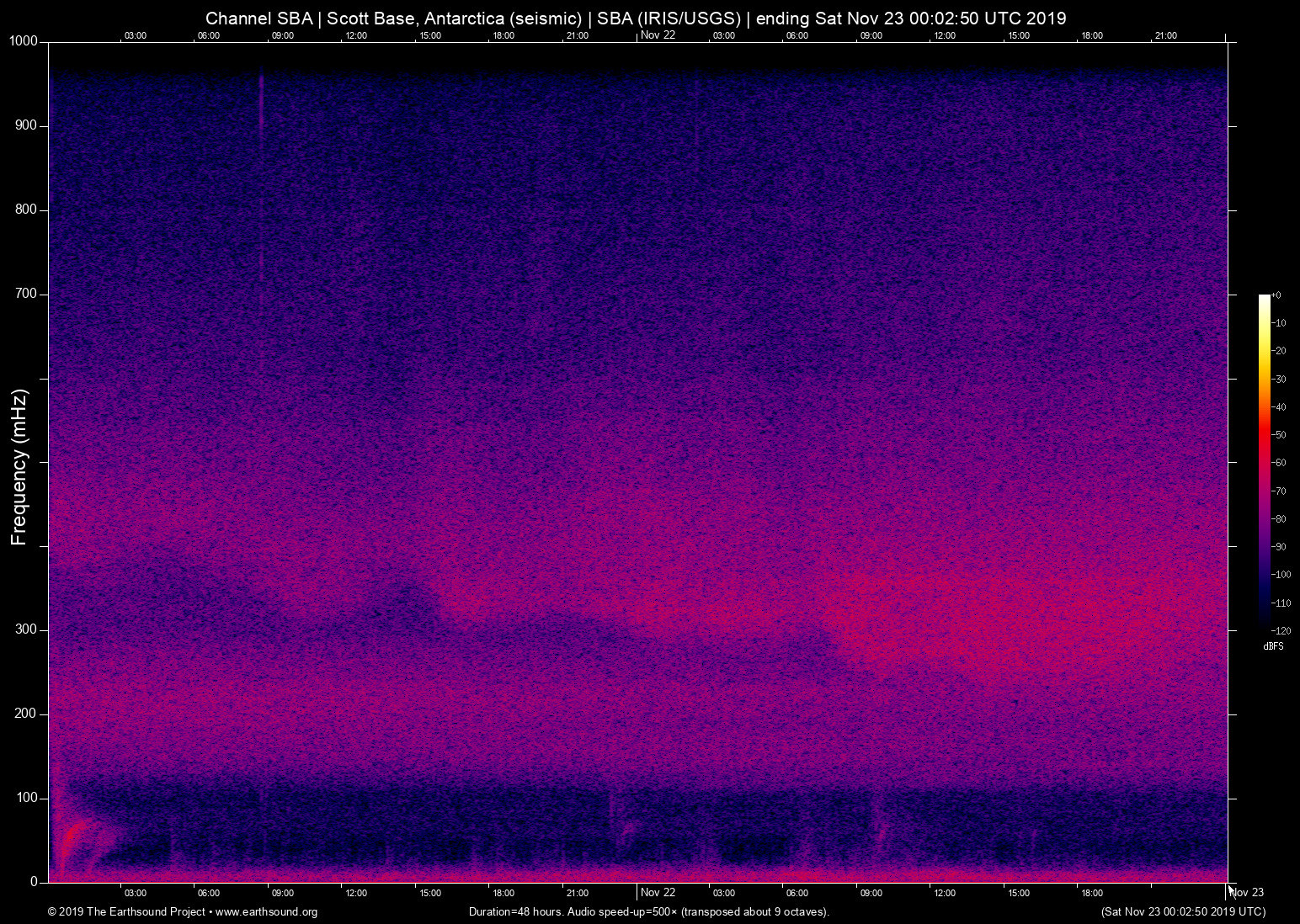Click the '-10' color scale label
This screenshot has height=924, width=1300.
coord(1278,323)
